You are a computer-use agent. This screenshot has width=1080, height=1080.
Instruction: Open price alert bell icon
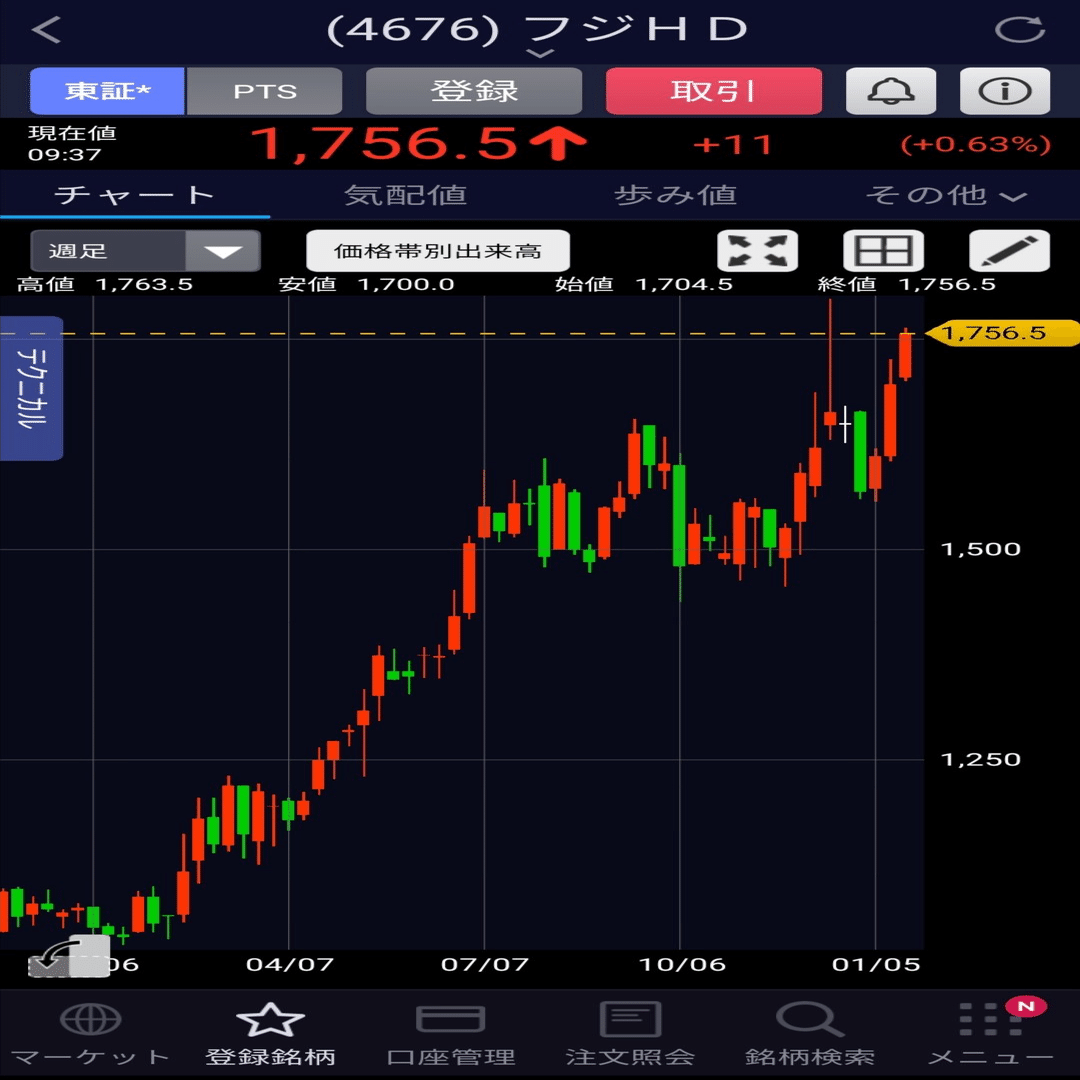point(891,91)
